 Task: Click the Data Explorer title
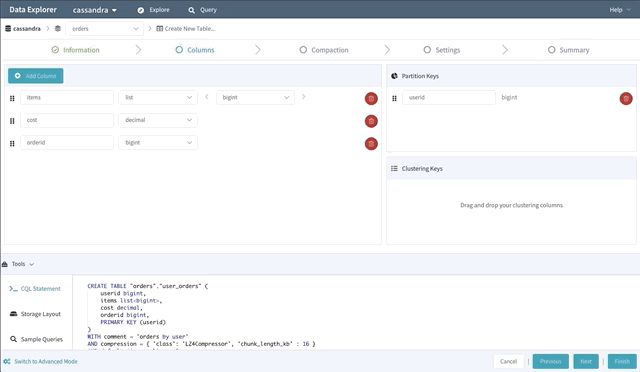(x=33, y=9)
